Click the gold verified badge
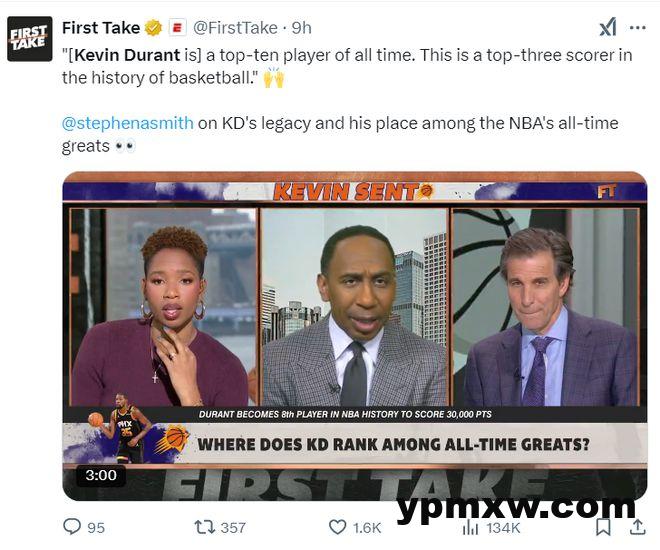 pos(154,28)
